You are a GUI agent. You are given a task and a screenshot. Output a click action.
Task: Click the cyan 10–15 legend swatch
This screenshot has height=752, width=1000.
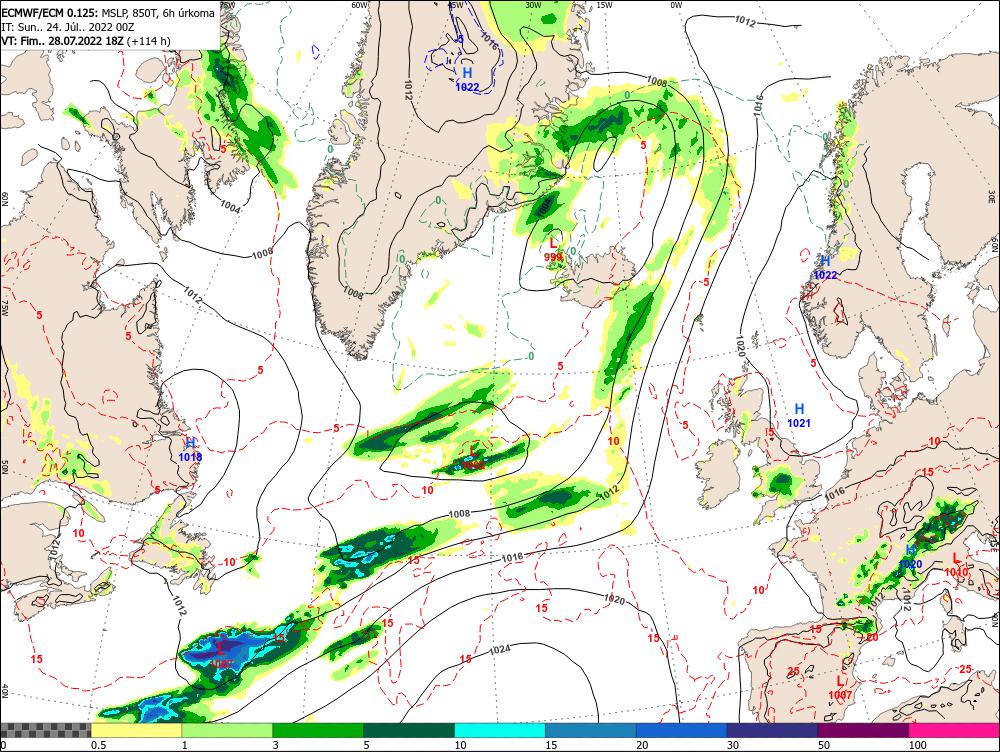[500, 730]
